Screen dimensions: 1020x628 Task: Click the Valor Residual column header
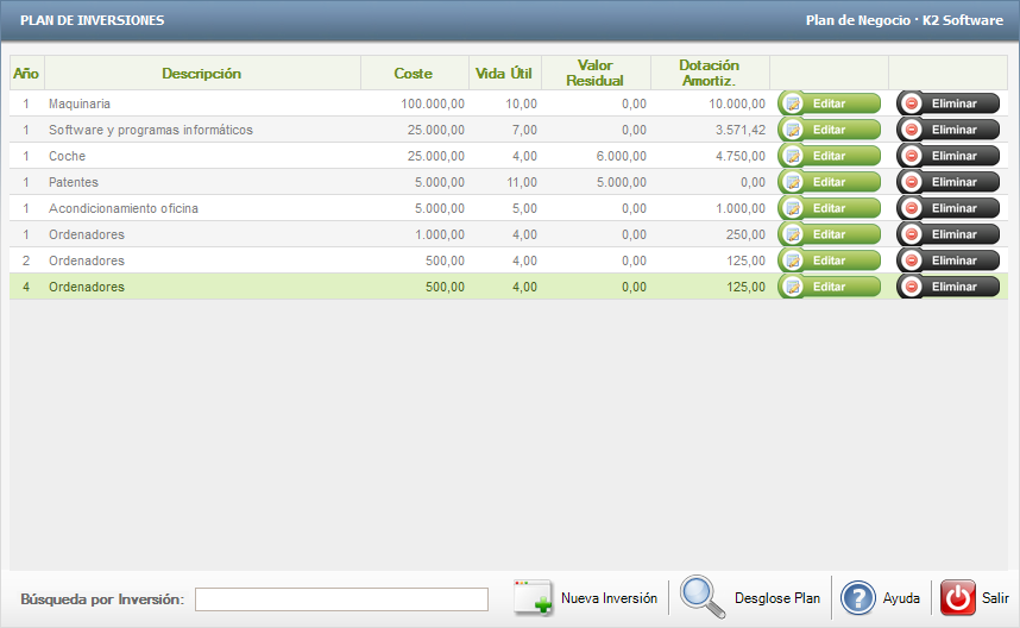(595, 73)
